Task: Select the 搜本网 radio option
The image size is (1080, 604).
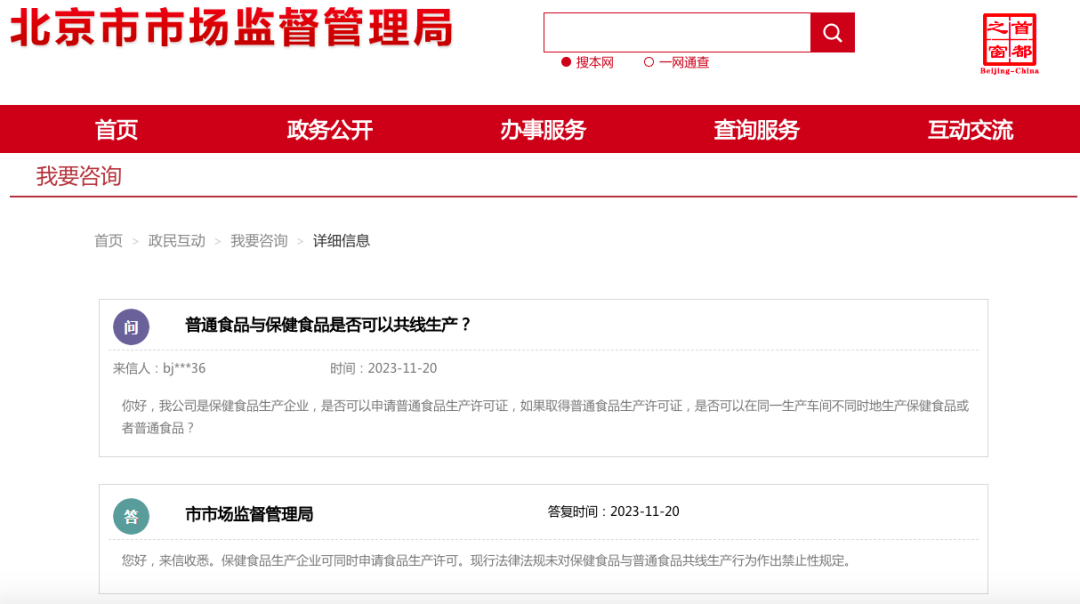Action: coord(566,62)
